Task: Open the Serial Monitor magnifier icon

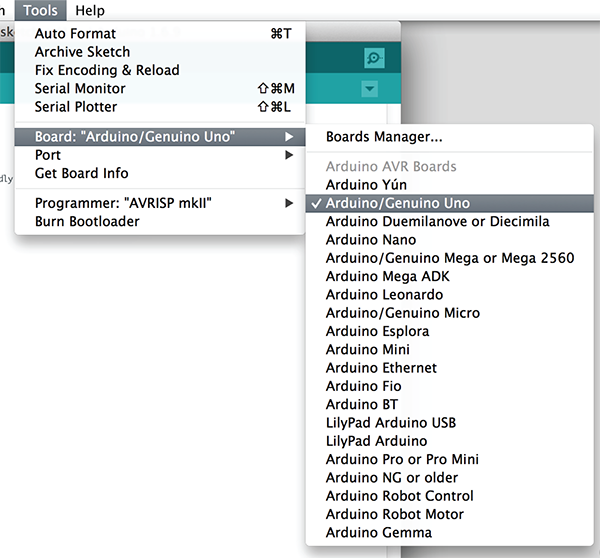Action: click(x=374, y=58)
